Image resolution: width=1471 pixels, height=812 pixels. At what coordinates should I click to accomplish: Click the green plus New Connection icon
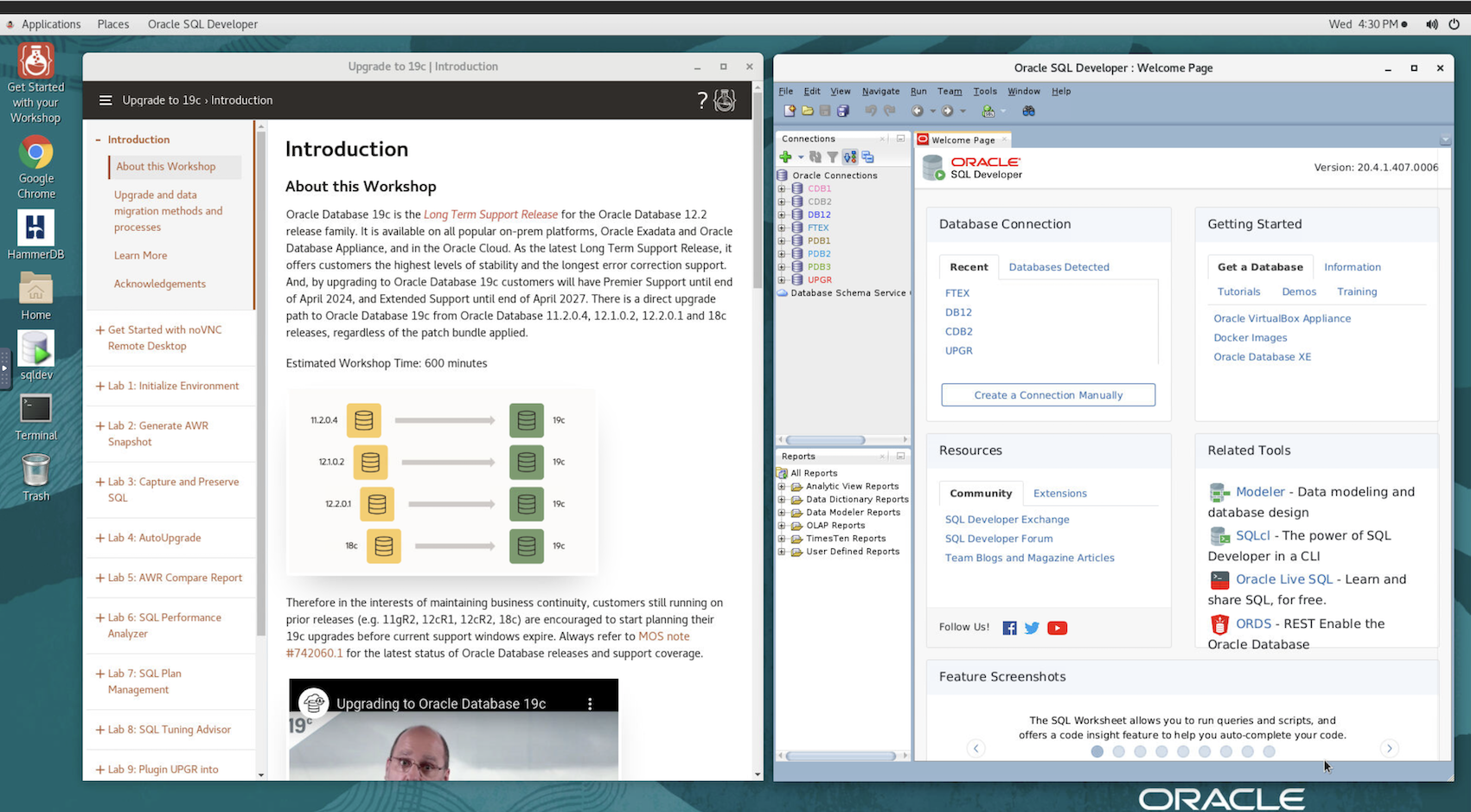pos(785,157)
